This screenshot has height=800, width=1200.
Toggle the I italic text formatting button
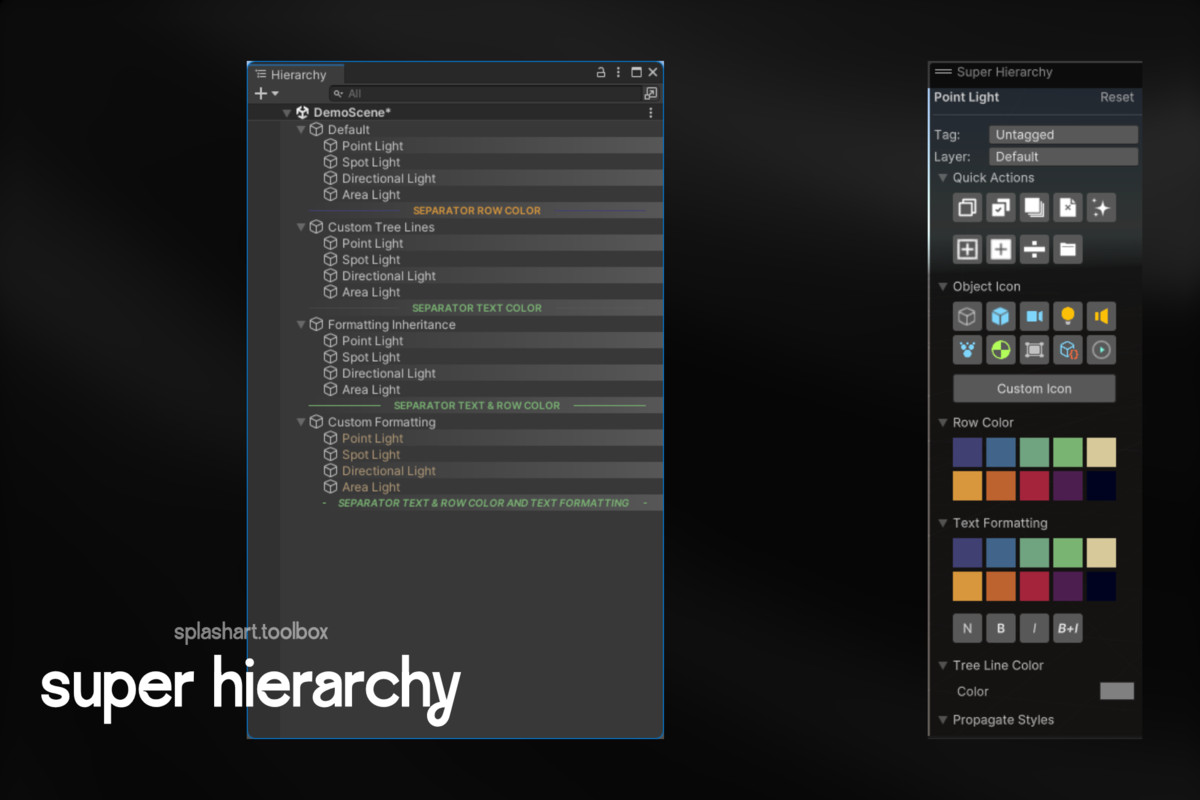[1034, 628]
